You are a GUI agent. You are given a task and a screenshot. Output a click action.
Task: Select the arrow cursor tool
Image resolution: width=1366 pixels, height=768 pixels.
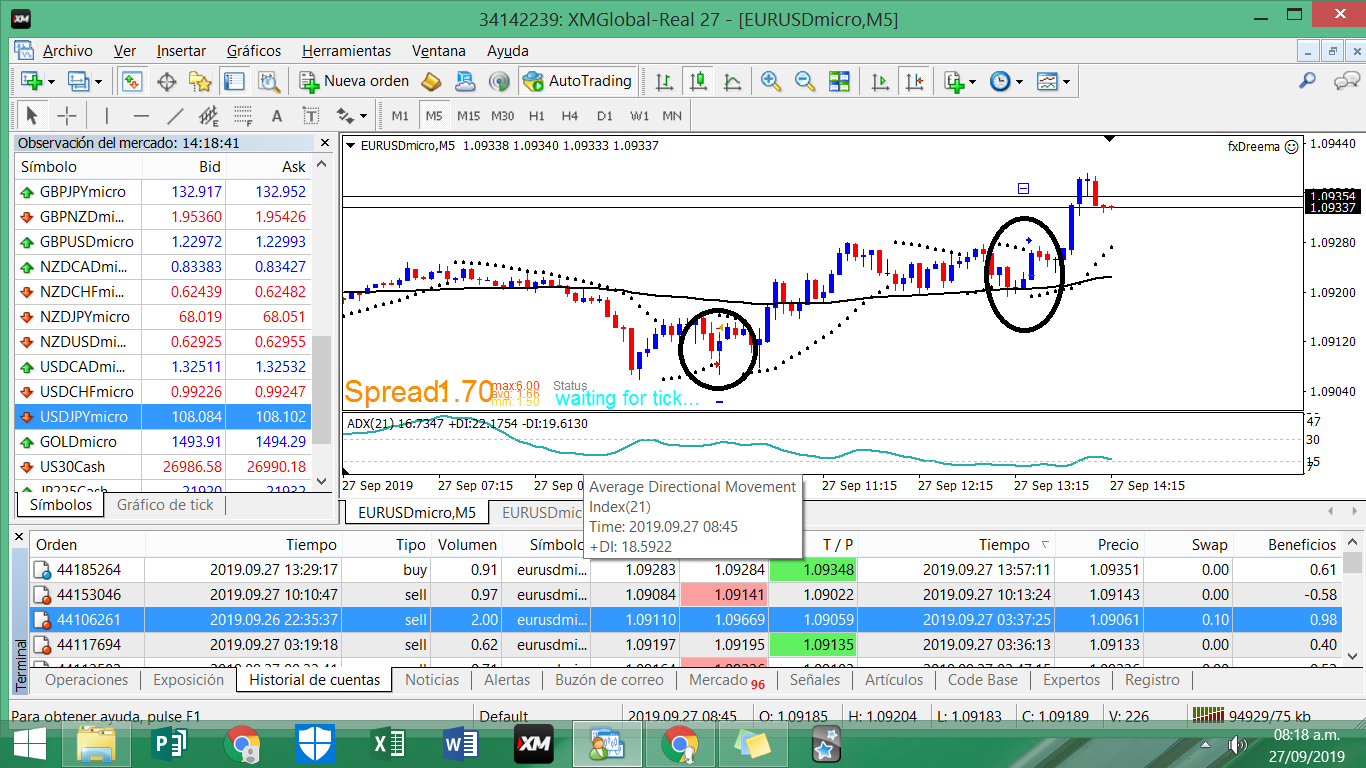click(32, 115)
